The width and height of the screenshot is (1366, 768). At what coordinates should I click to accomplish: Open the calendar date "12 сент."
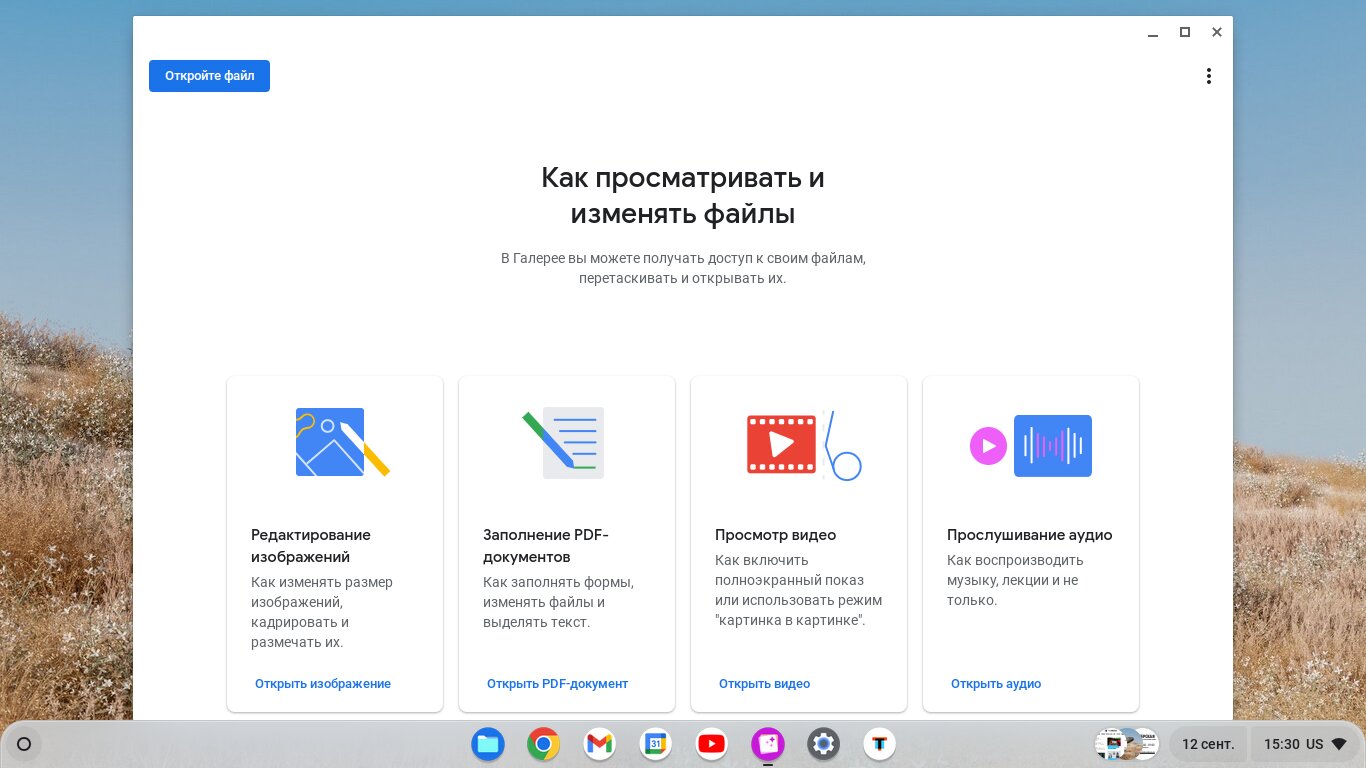(1208, 744)
